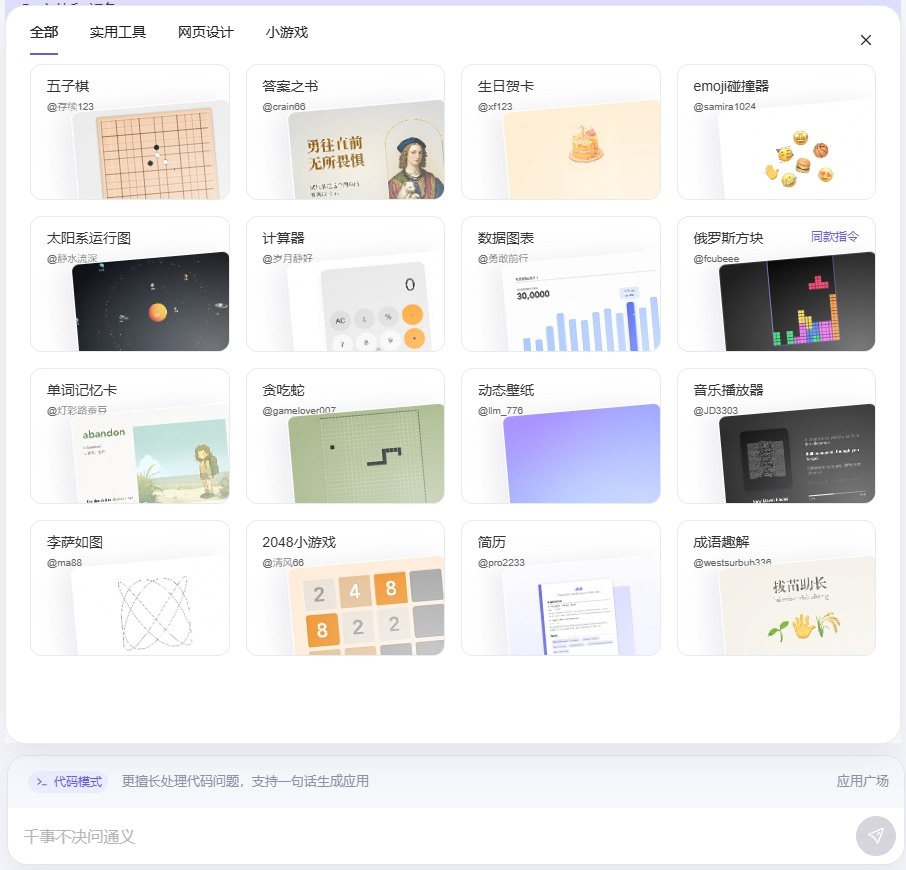Image resolution: width=906 pixels, height=870 pixels.
Task: Click the code mode description text
Action: coord(245,782)
